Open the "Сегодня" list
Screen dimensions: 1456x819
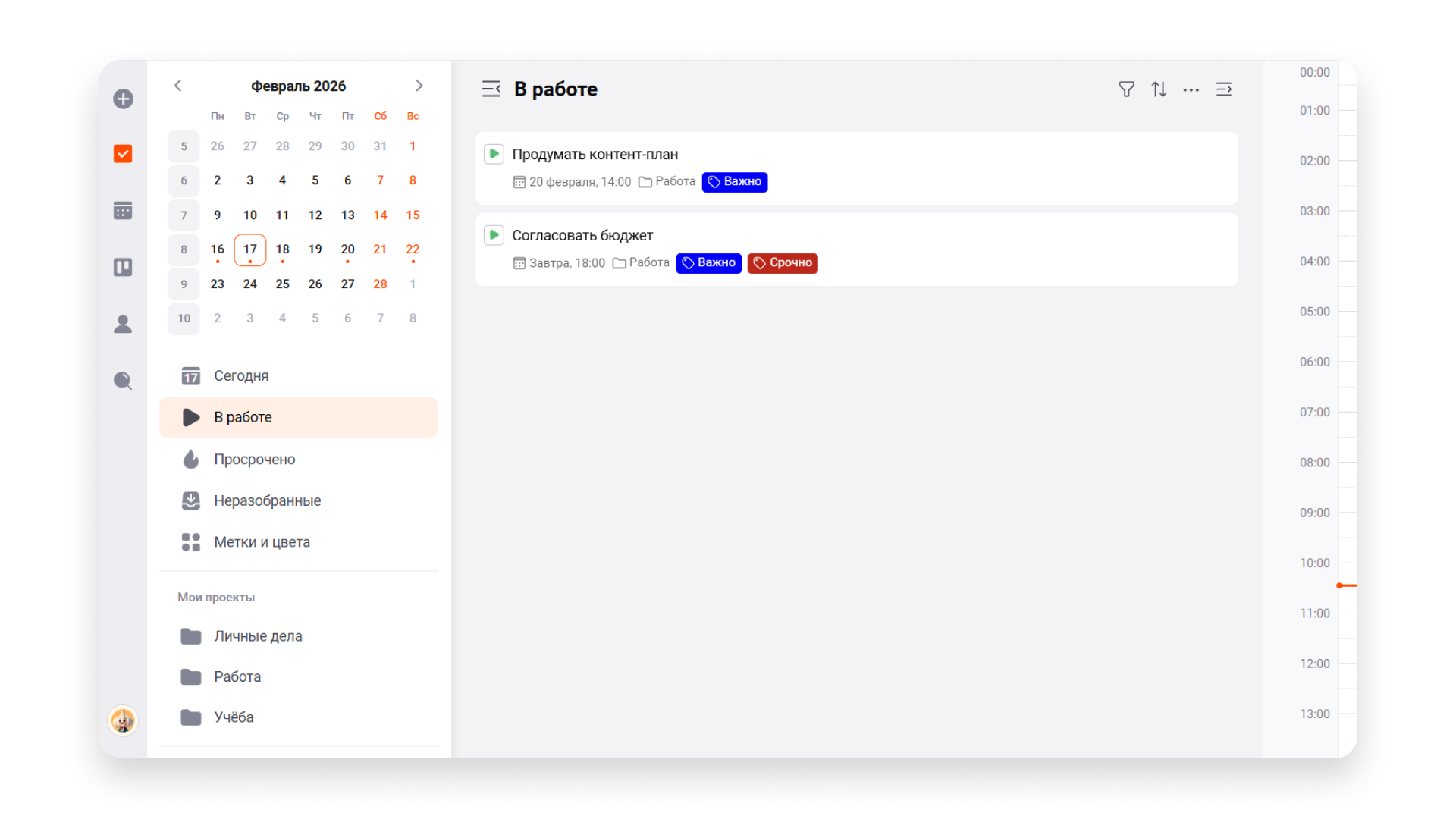point(241,376)
